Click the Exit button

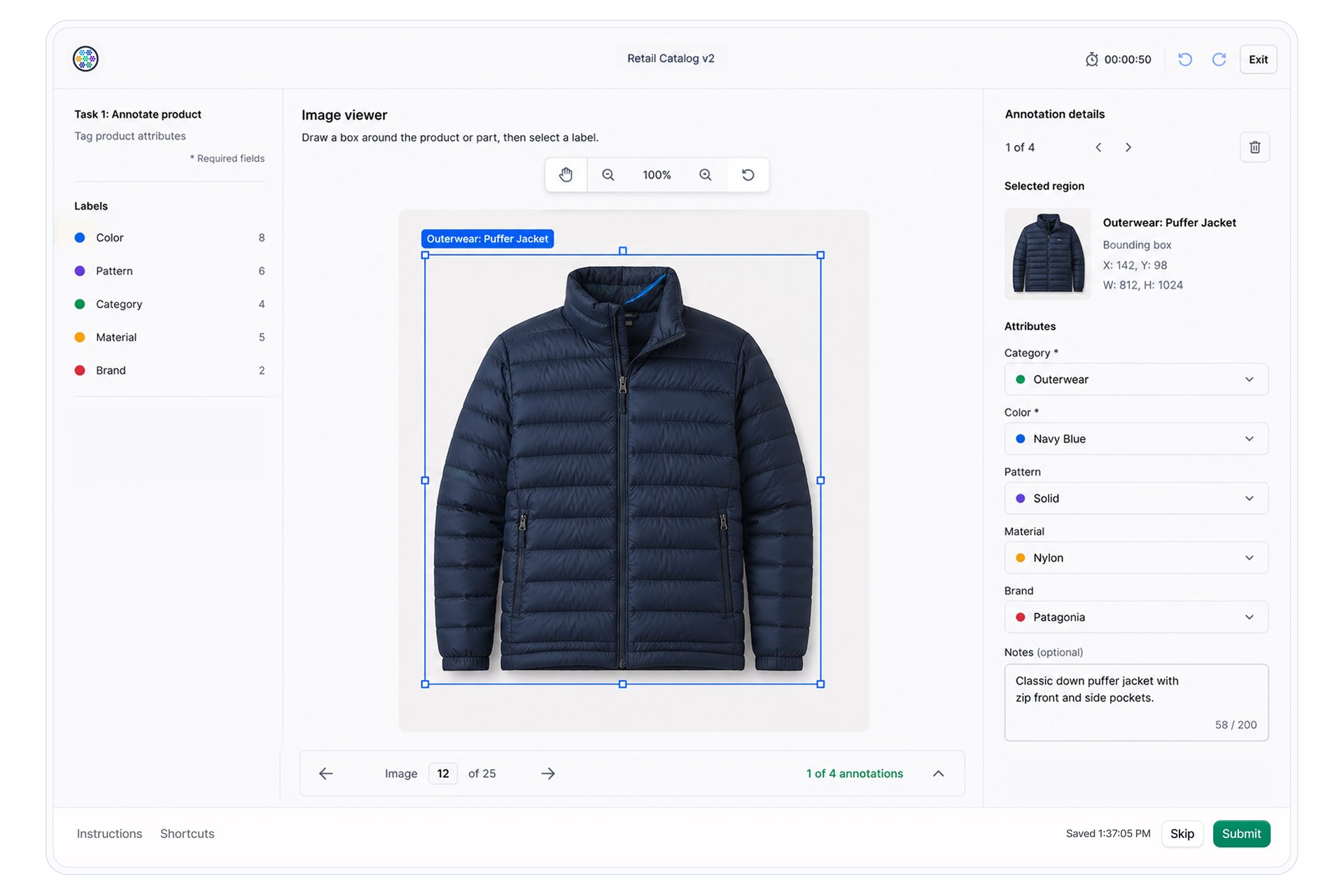pos(1258,59)
